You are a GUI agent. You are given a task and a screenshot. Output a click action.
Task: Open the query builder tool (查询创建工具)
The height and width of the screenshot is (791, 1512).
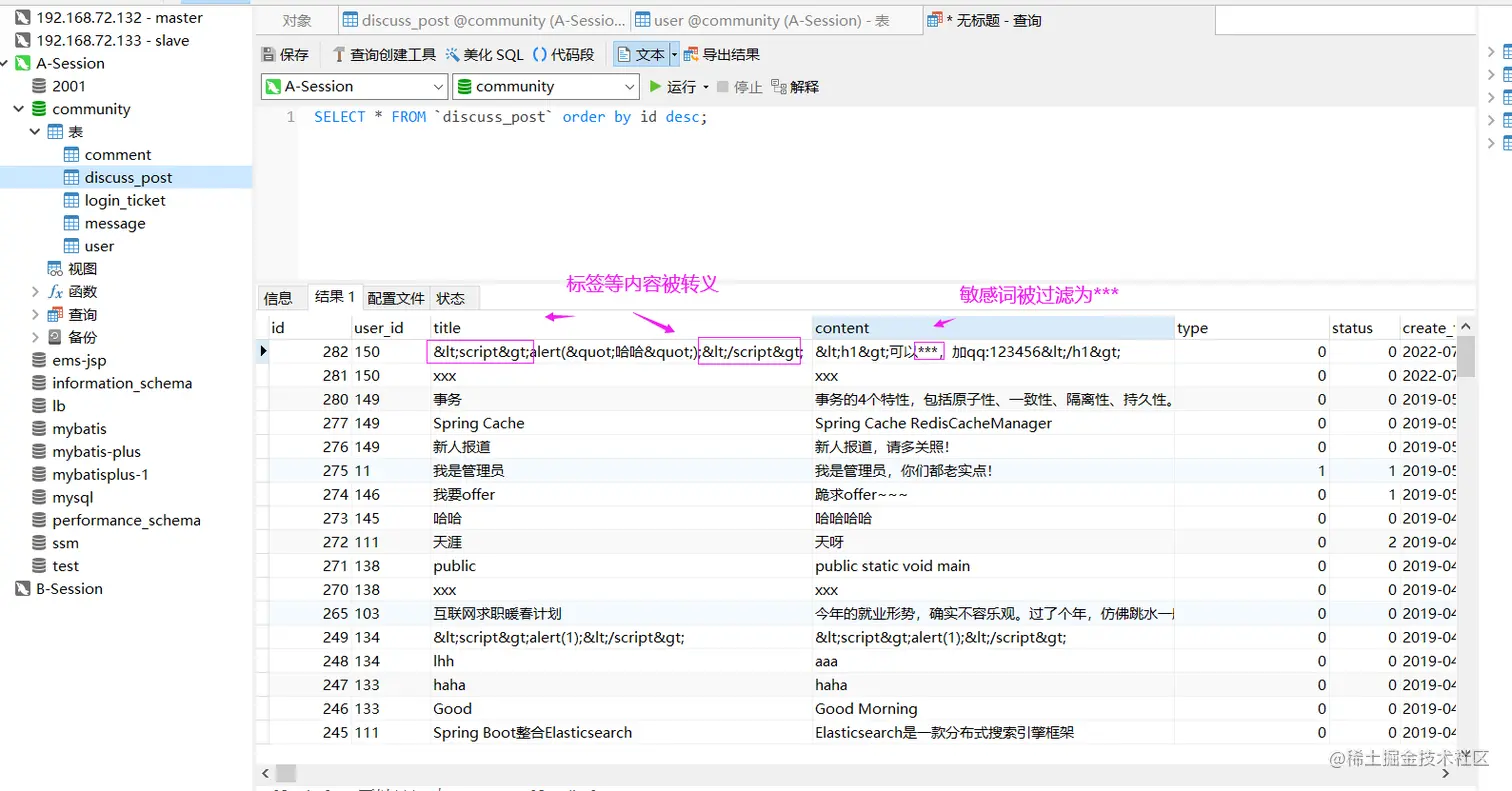pos(384,55)
